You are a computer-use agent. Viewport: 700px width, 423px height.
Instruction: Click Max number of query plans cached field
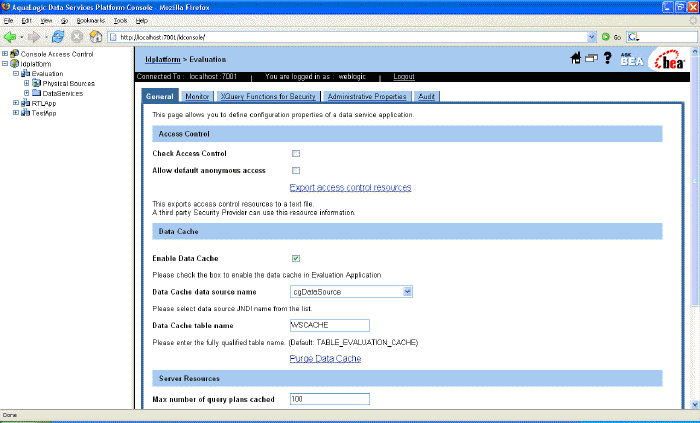329,399
